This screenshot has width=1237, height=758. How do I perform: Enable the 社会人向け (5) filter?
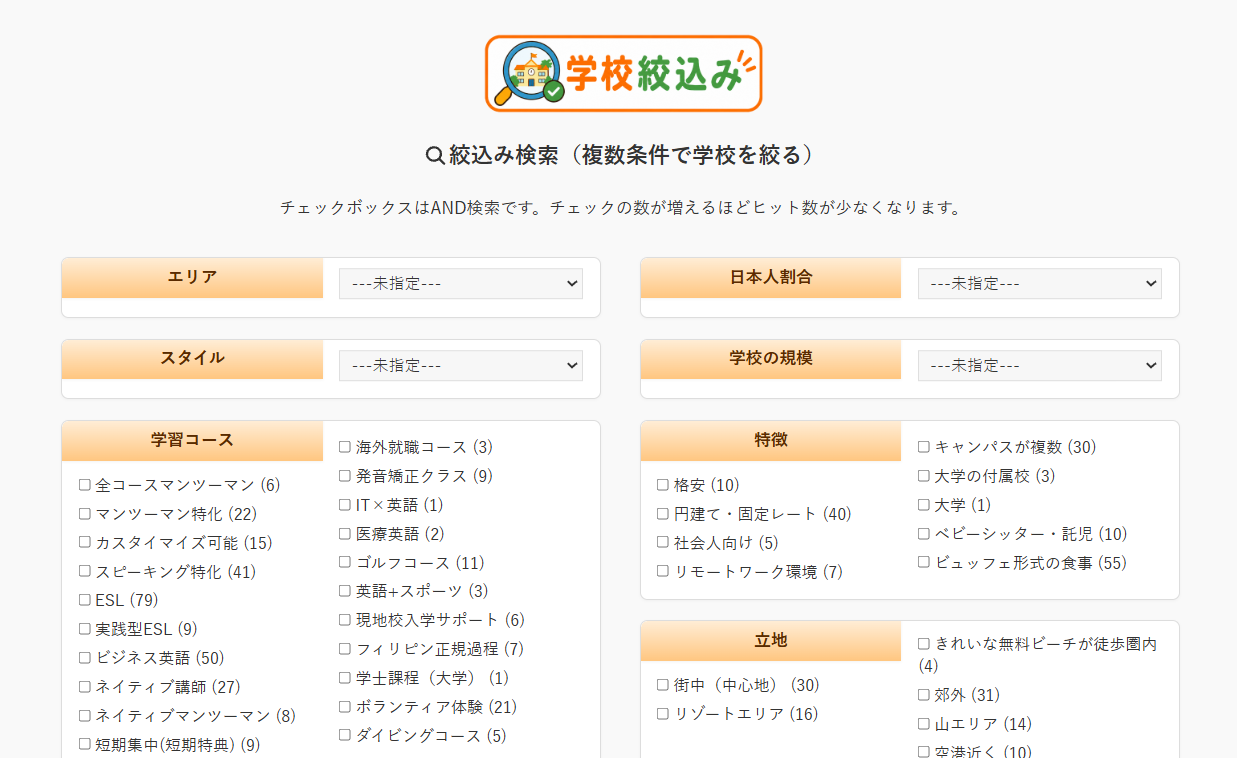663,543
